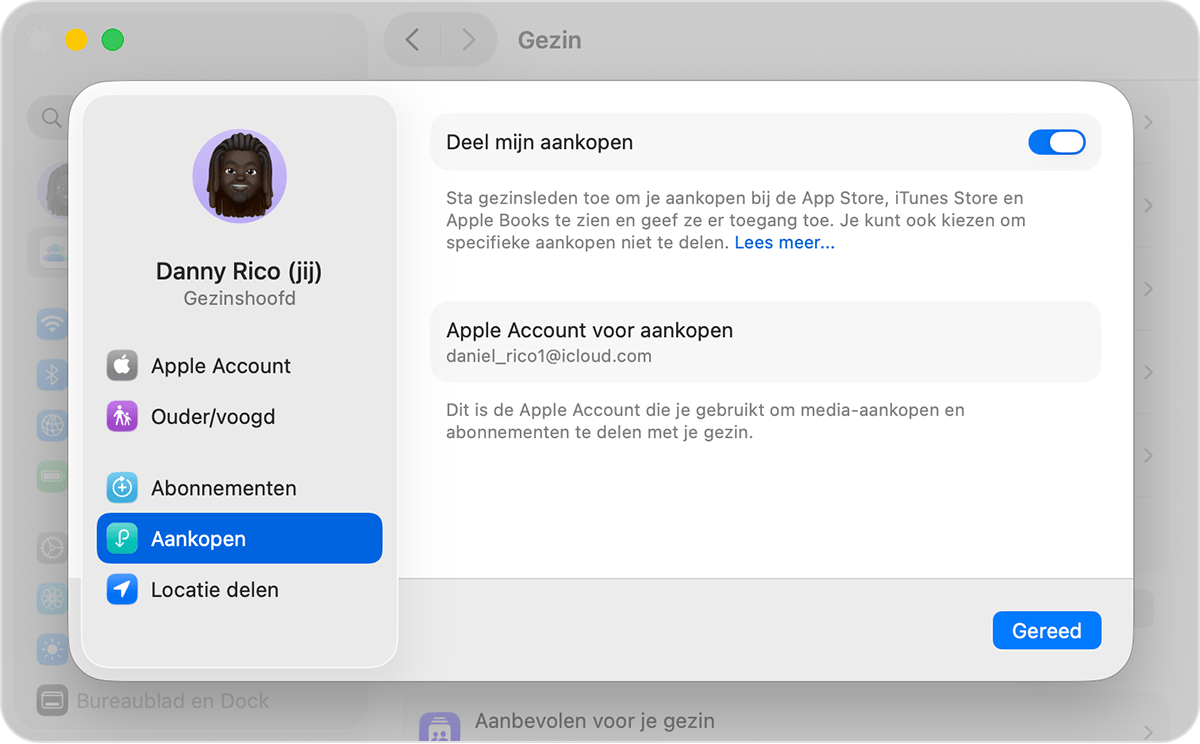
Task: Click the search magnifying glass field
Action: coord(51,117)
